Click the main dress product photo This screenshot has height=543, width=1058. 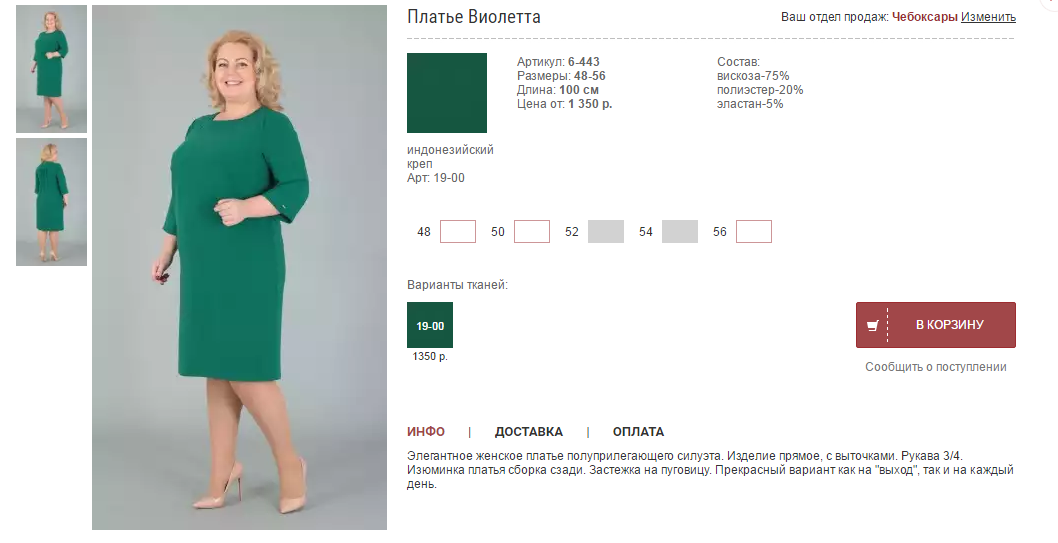[240, 268]
